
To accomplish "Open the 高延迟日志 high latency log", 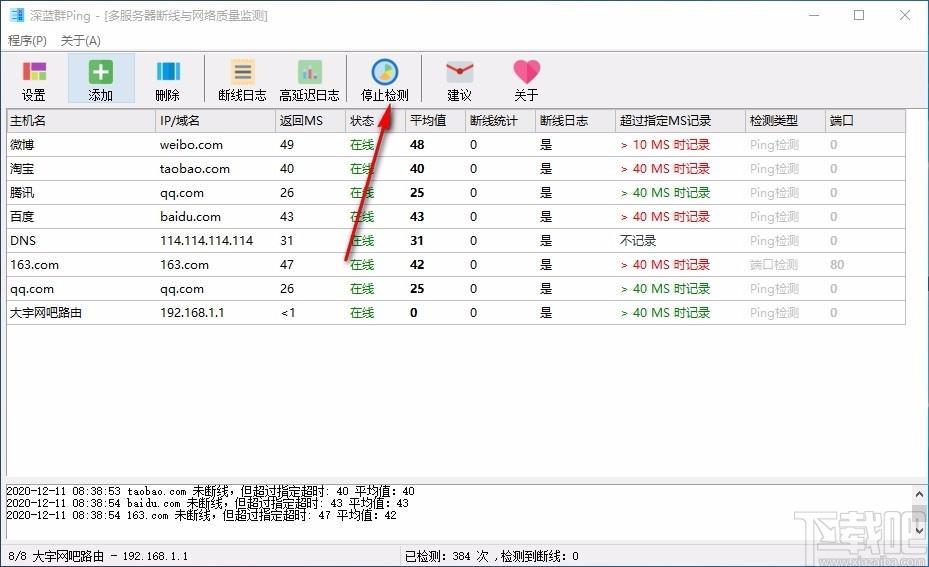I will pos(309,79).
